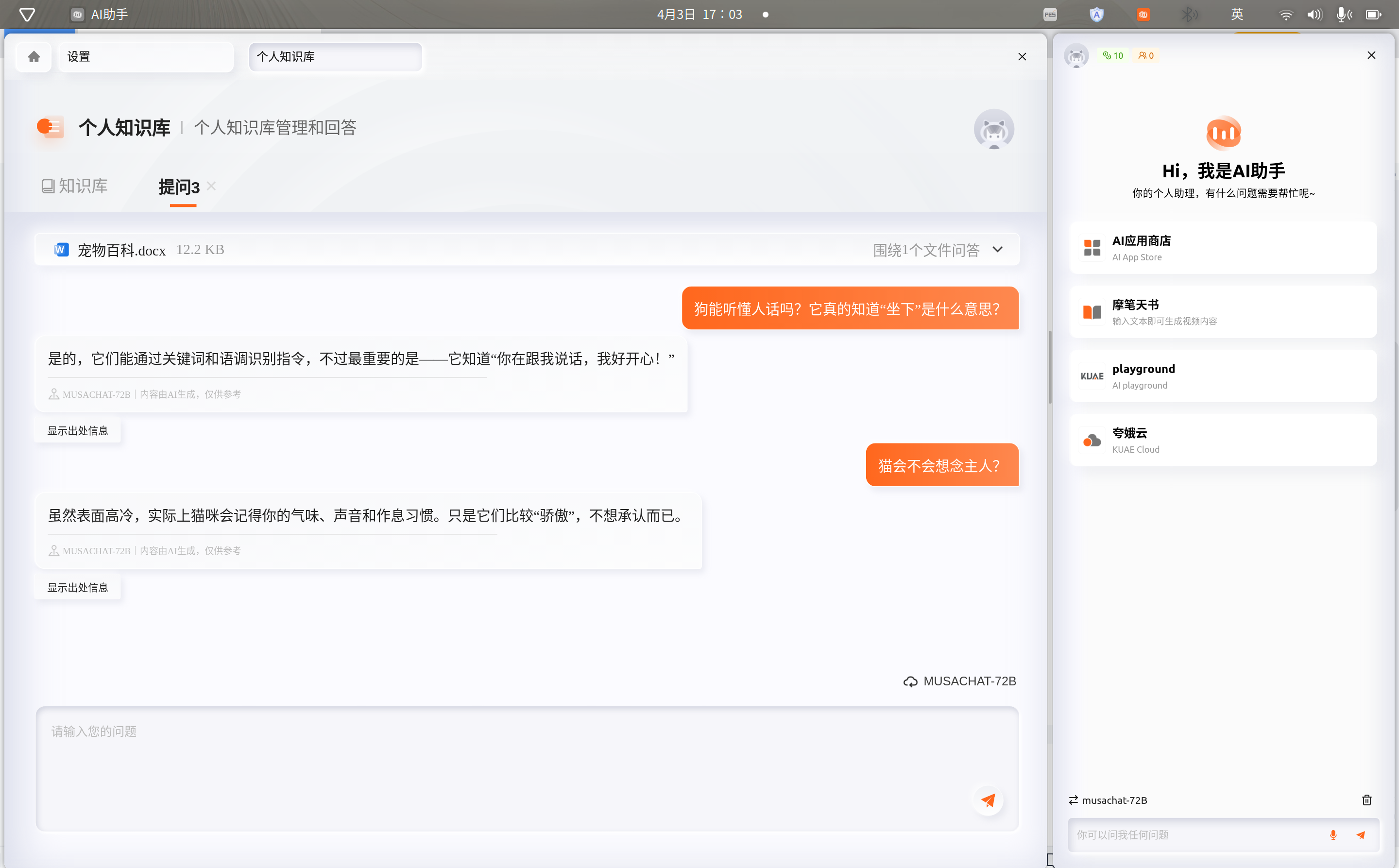This screenshot has width=1399, height=868.
Task: Click the Word icon on 宠物百科.docx
Action: [x=61, y=249]
